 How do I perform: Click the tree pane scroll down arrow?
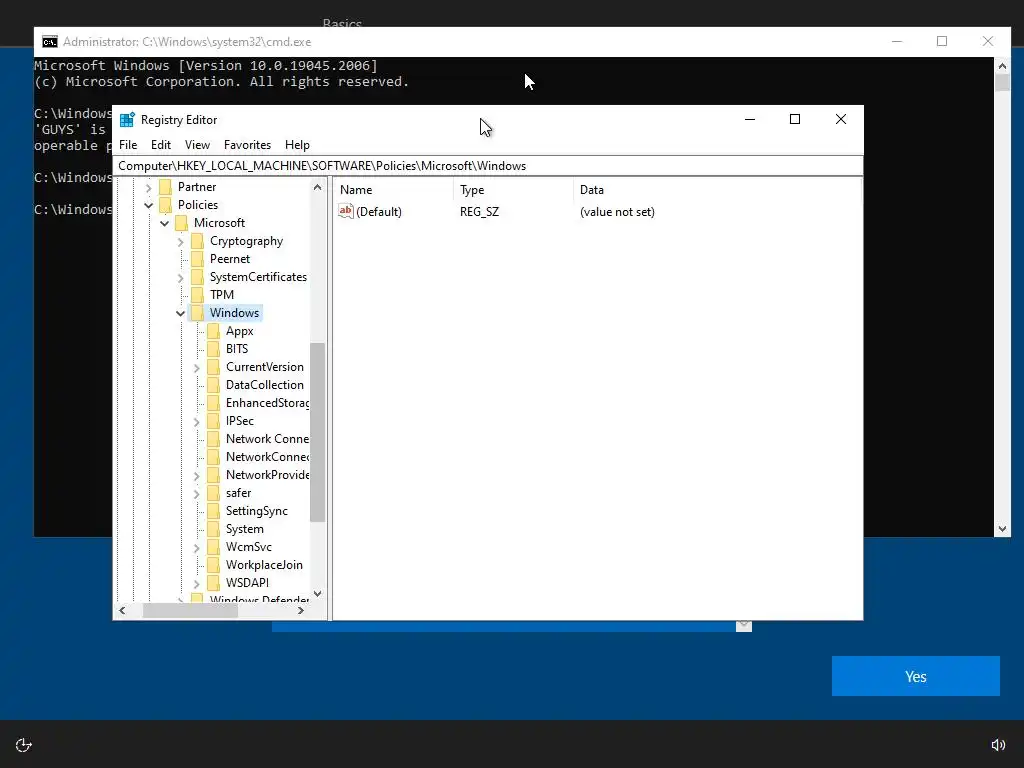click(317, 594)
